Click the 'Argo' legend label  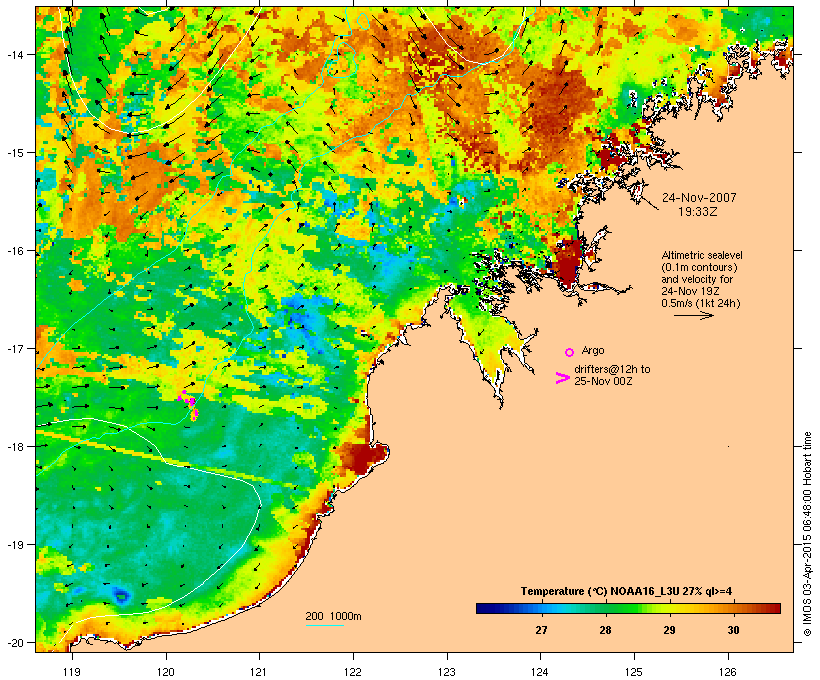pos(593,350)
